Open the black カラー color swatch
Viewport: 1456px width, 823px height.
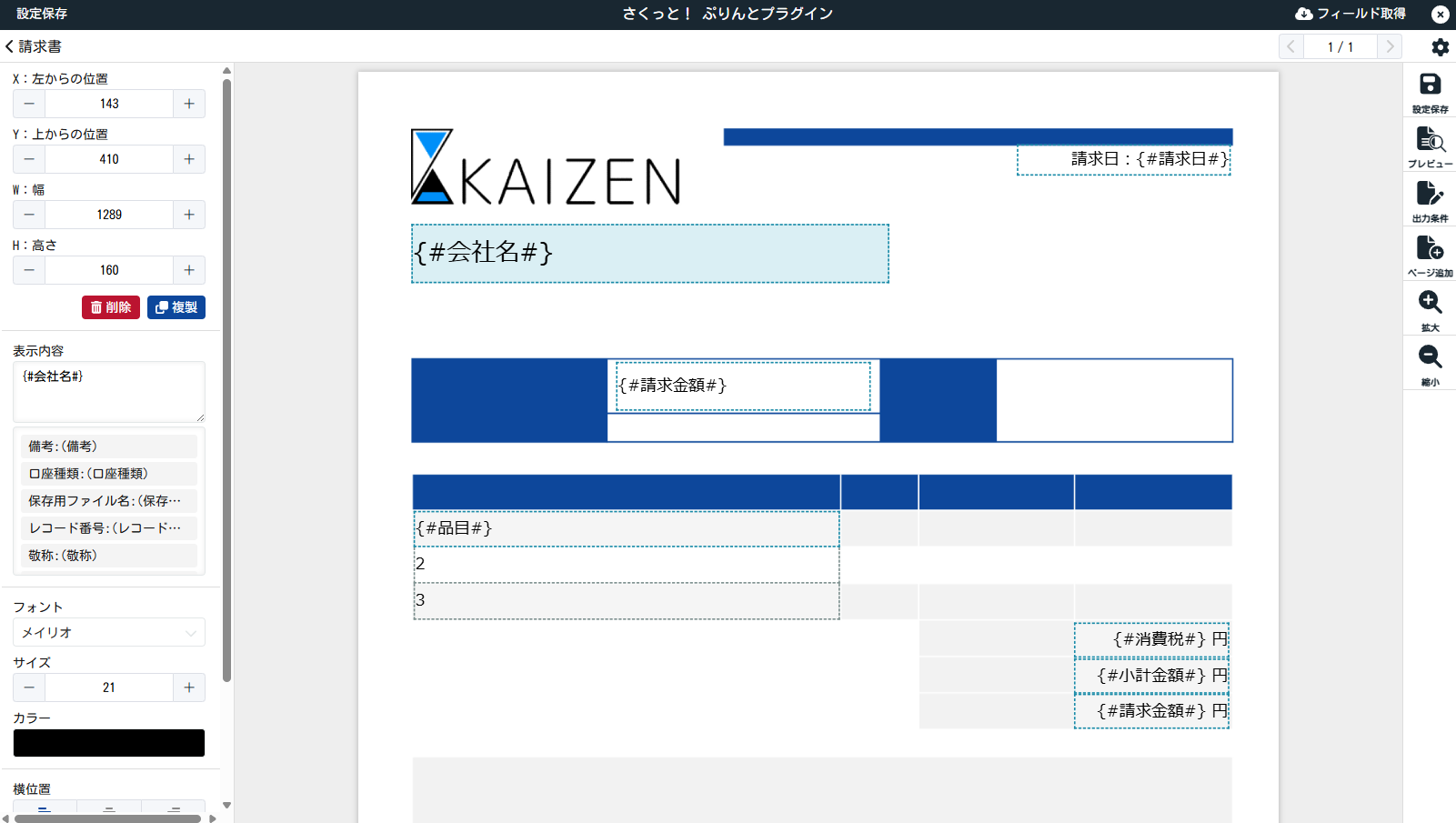(x=109, y=743)
